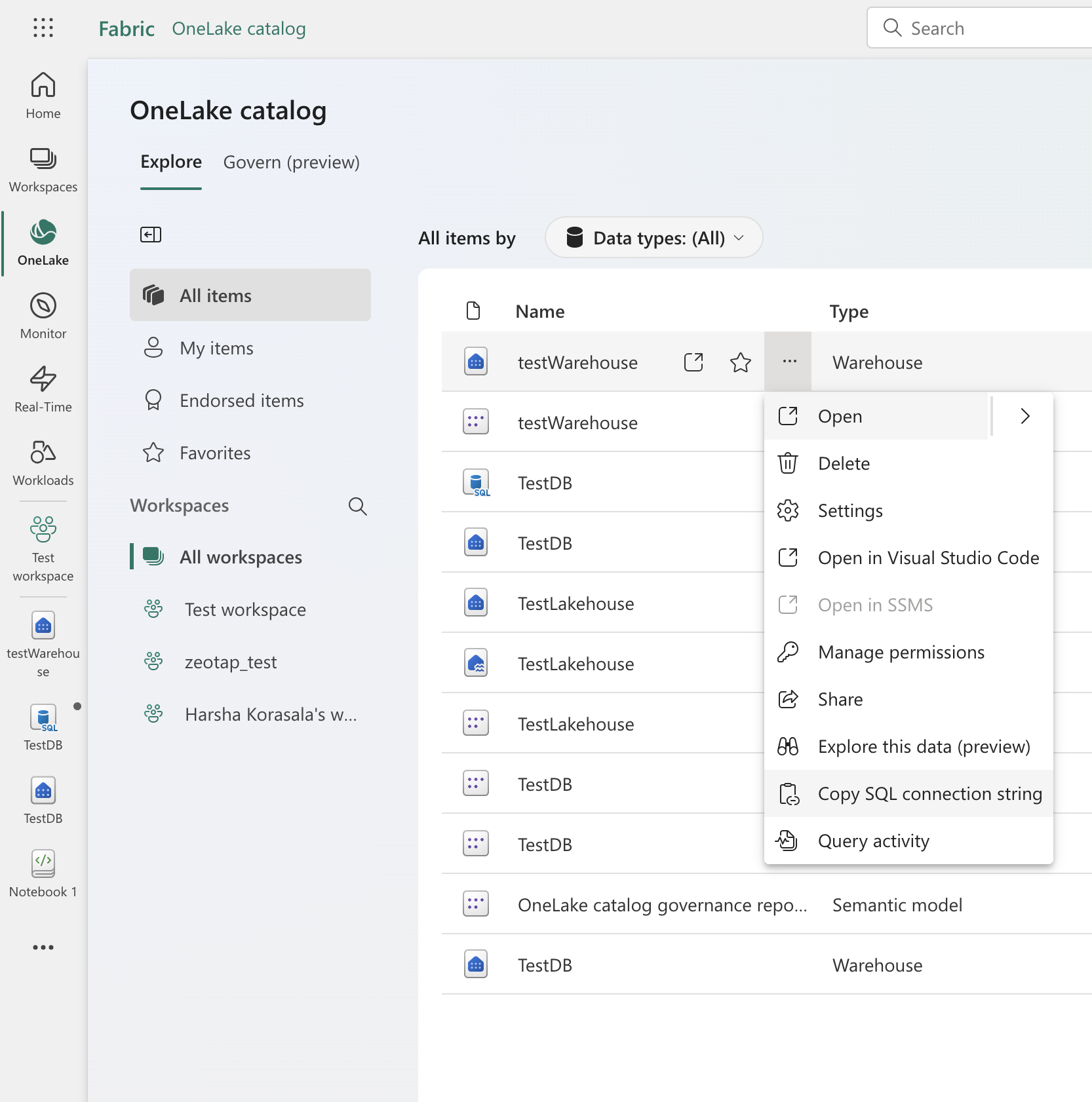Image resolution: width=1092 pixels, height=1102 pixels.
Task: Select Copy SQL connection string
Action: coord(908,793)
